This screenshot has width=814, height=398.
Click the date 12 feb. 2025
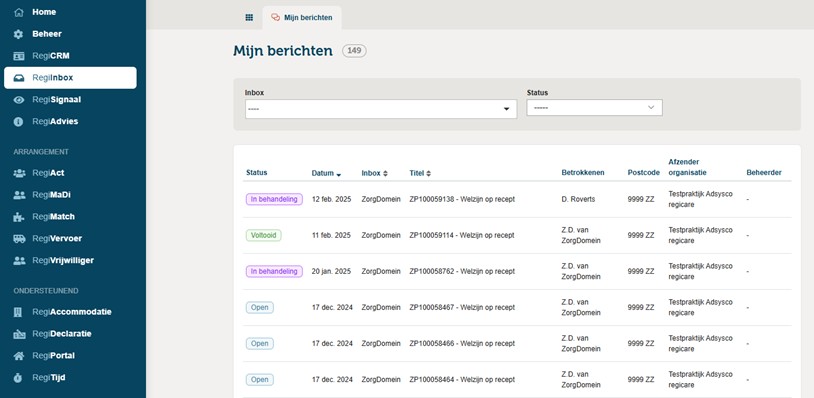click(x=331, y=199)
